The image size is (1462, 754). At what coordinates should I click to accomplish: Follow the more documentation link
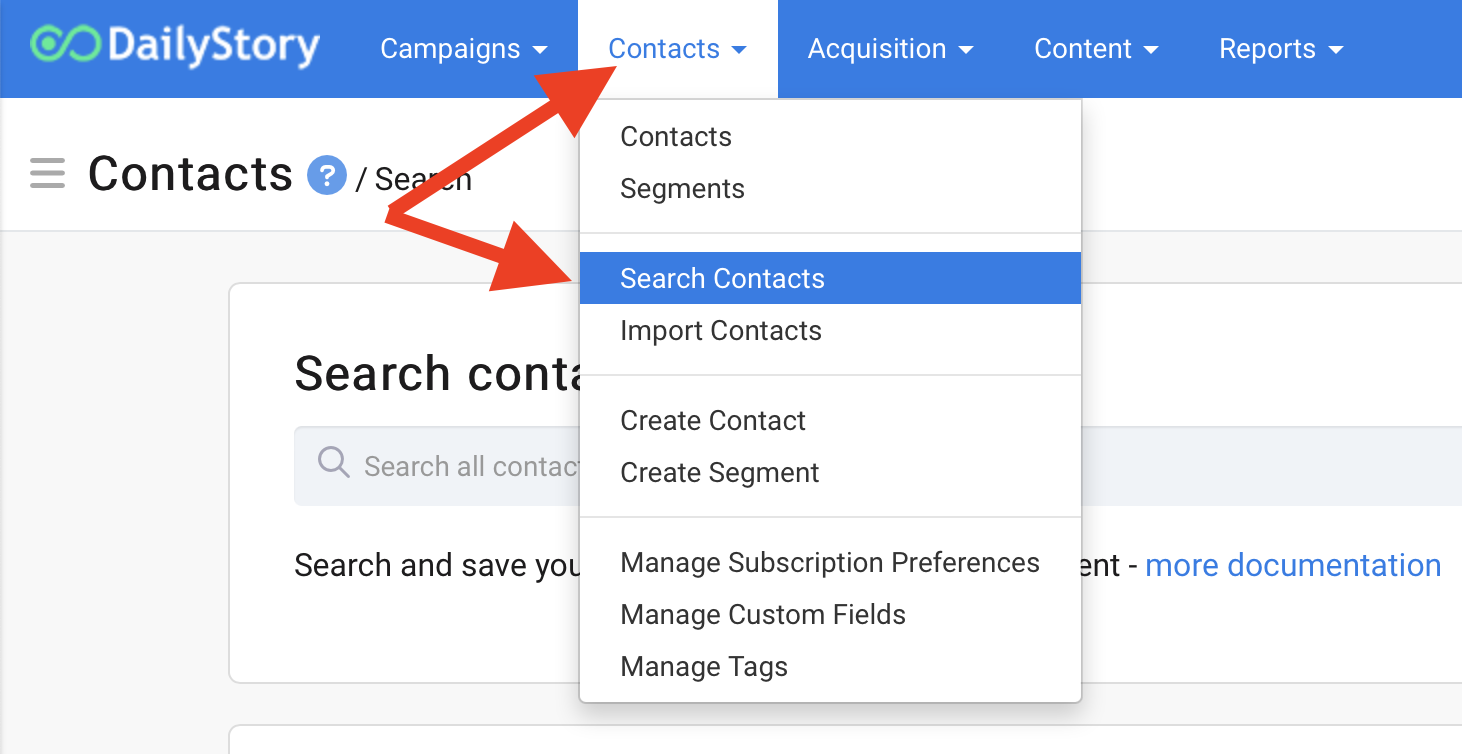point(1293,565)
